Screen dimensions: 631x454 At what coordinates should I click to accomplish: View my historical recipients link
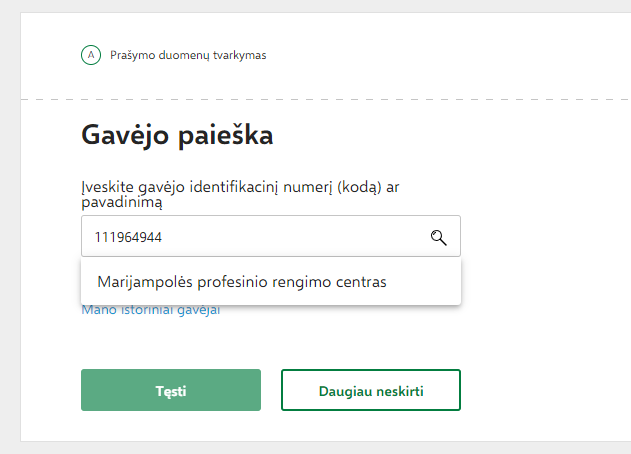151,310
